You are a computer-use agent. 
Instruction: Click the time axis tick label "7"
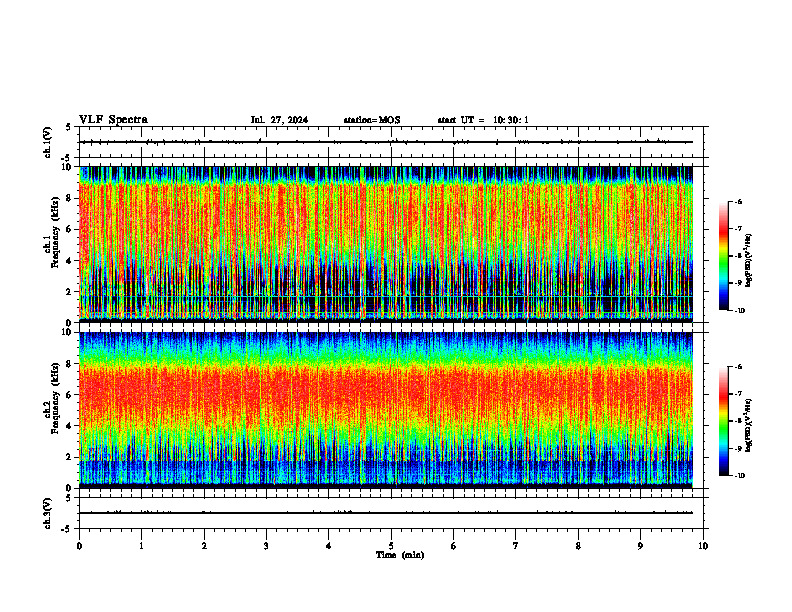pos(516,546)
